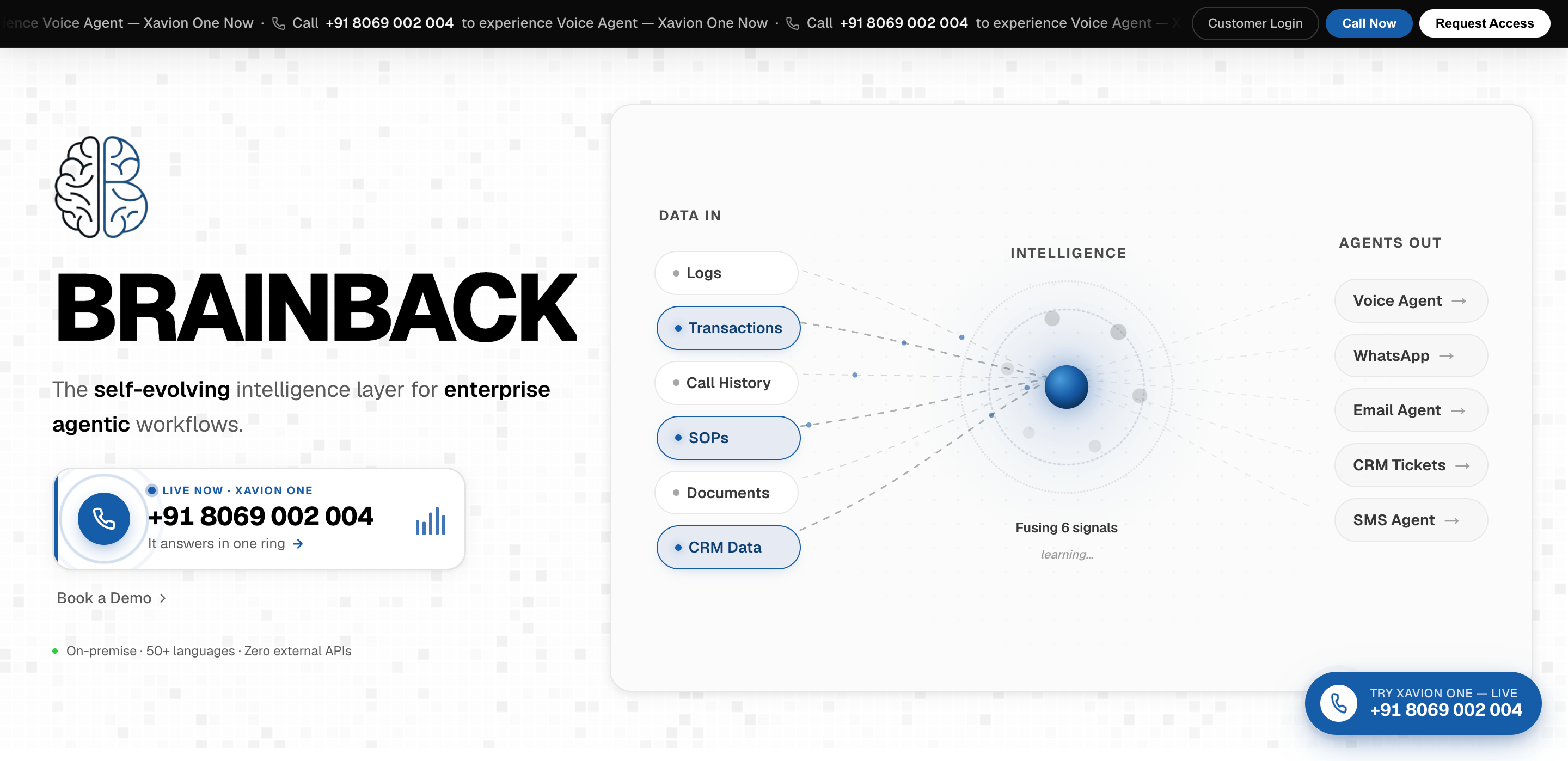Click the audio bars icon in live card
Image resolution: width=1568 pixels, height=761 pixels.
click(430, 521)
